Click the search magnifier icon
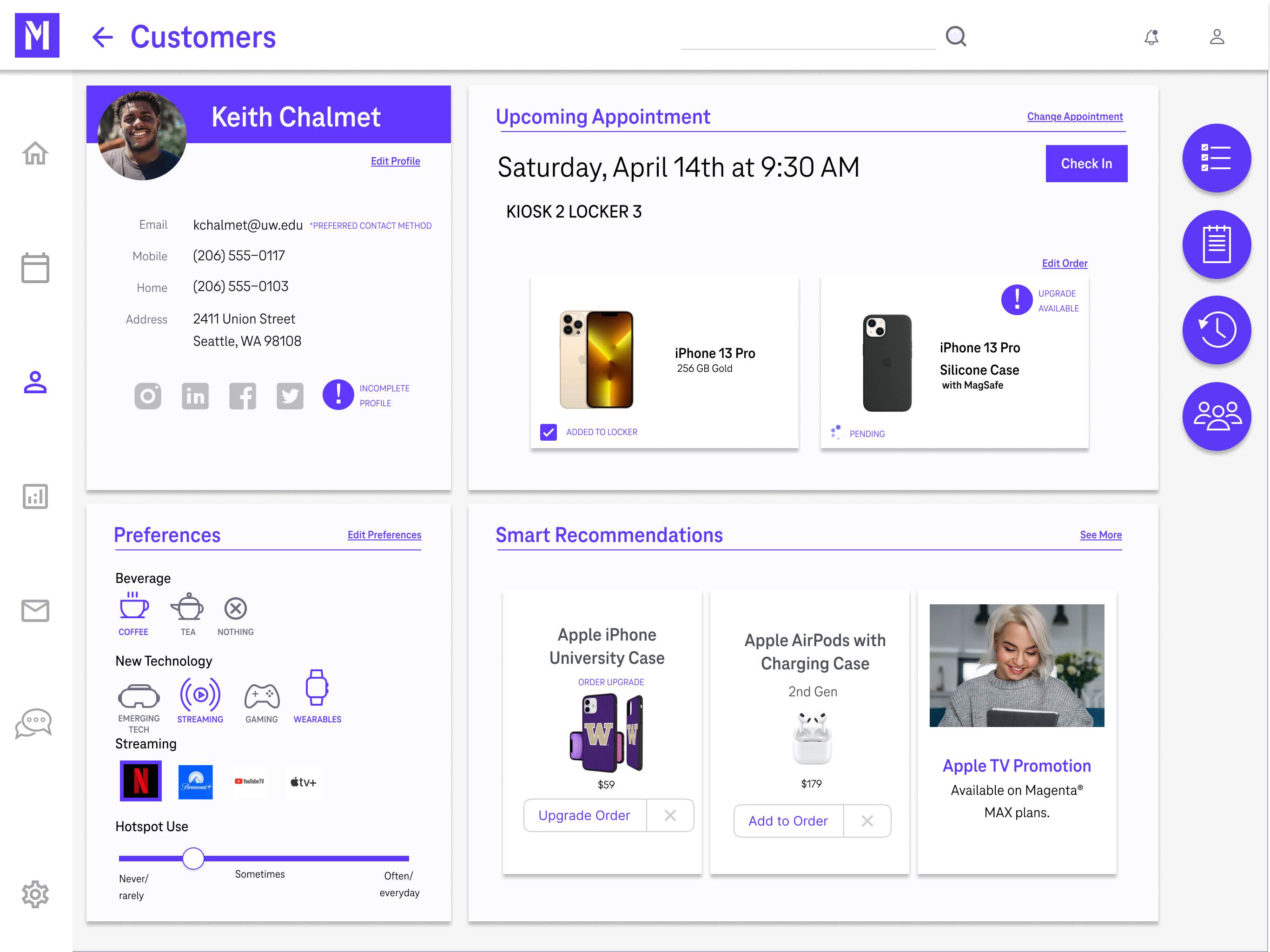This screenshot has height=952, width=1270. pyautogui.click(x=956, y=37)
